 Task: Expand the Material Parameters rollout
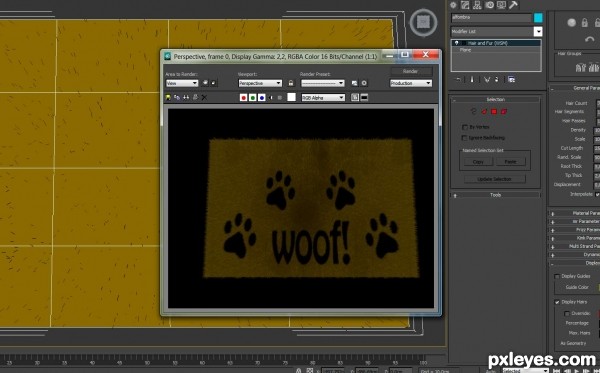[x=575, y=213]
